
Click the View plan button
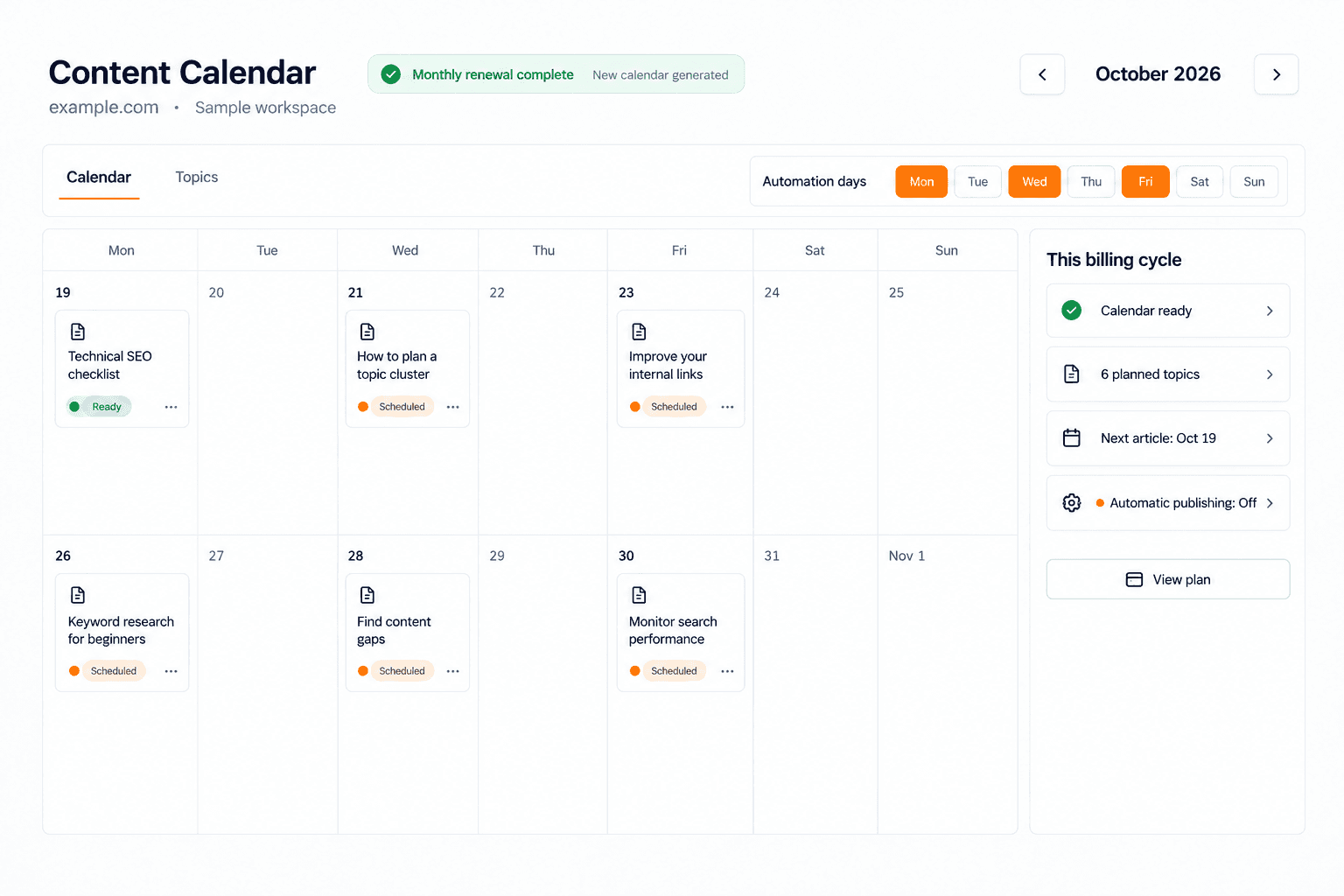(1168, 579)
